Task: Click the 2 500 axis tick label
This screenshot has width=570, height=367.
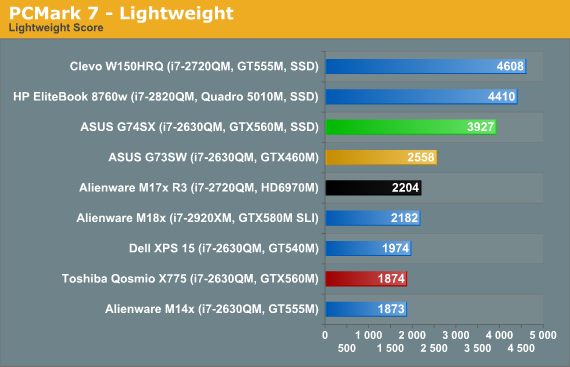Action: coord(434,348)
